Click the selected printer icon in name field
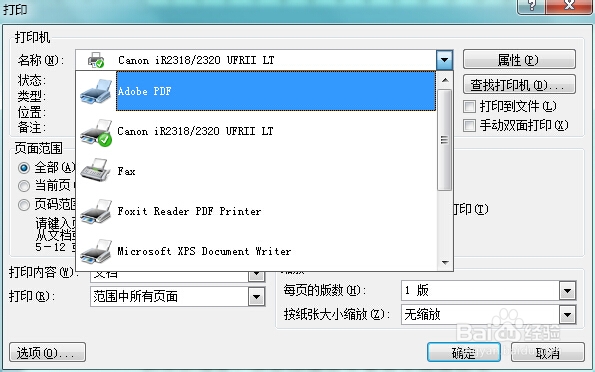Image resolution: width=595 pixels, height=372 pixels. coord(96,60)
